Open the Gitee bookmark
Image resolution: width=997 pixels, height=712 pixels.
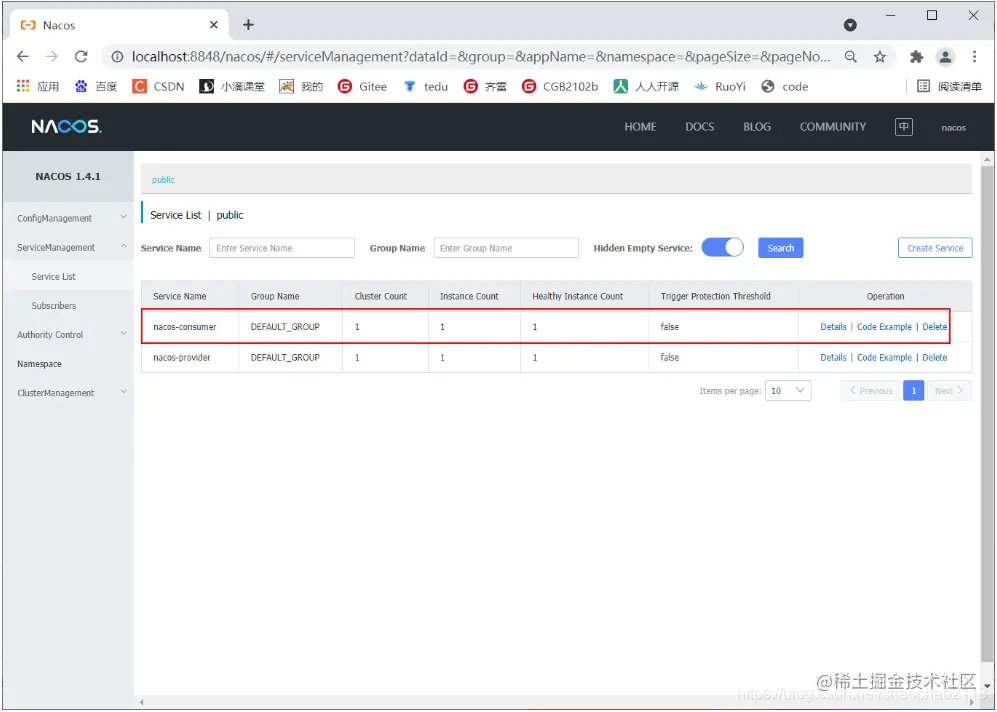(x=362, y=86)
